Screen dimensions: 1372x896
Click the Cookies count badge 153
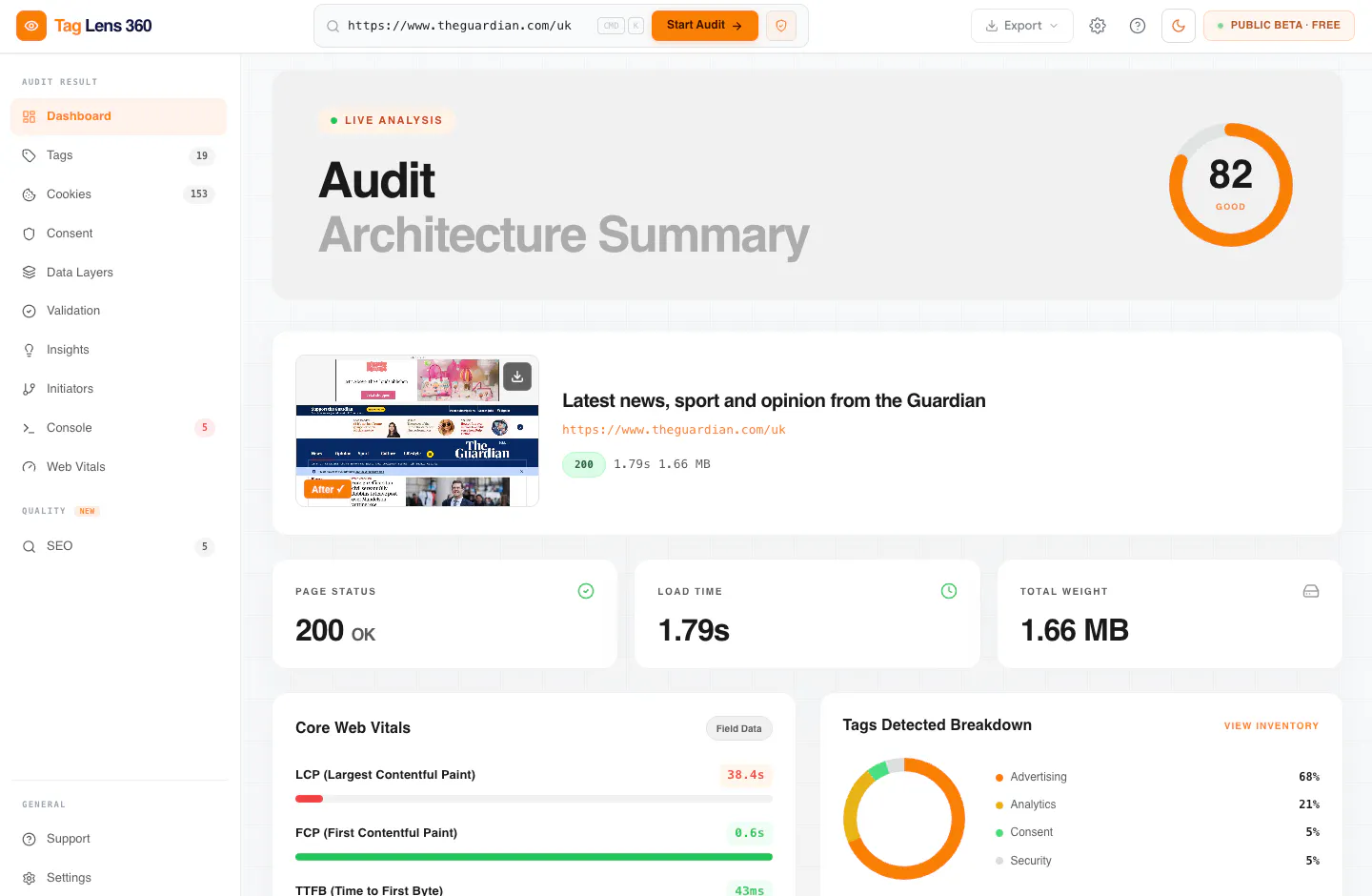tap(199, 194)
